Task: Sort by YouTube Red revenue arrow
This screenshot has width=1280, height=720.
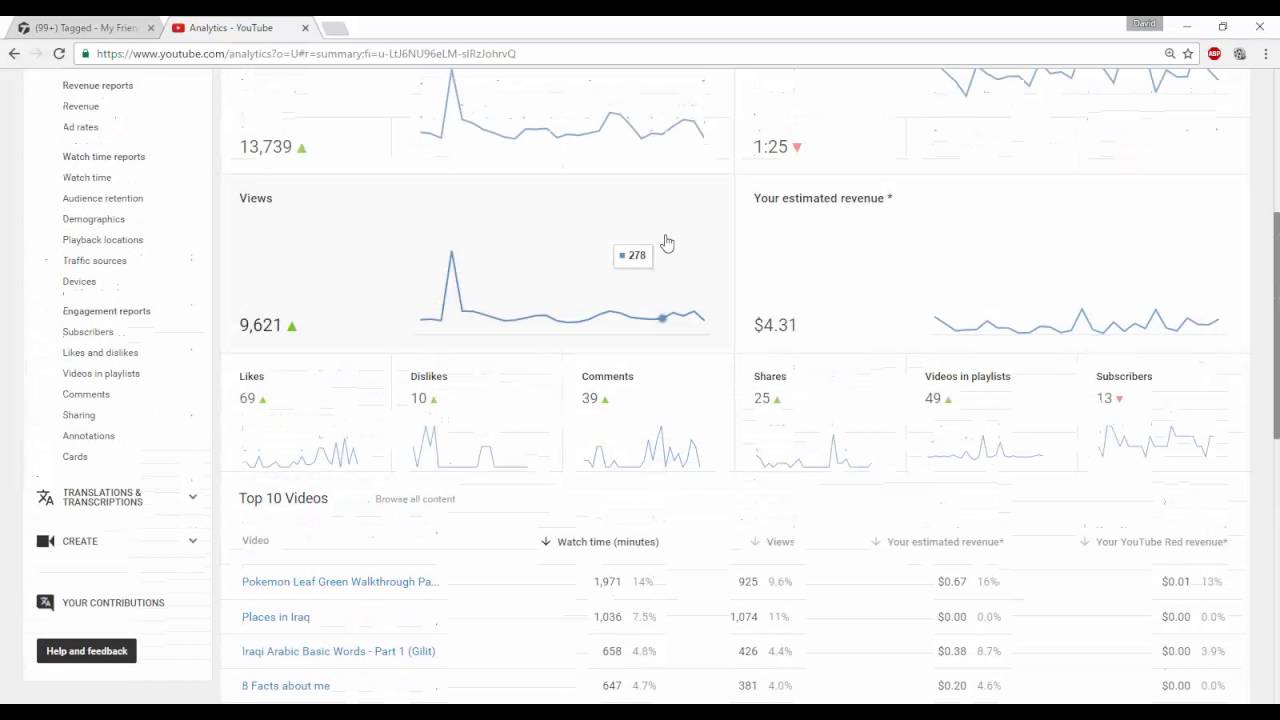Action: point(1085,542)
